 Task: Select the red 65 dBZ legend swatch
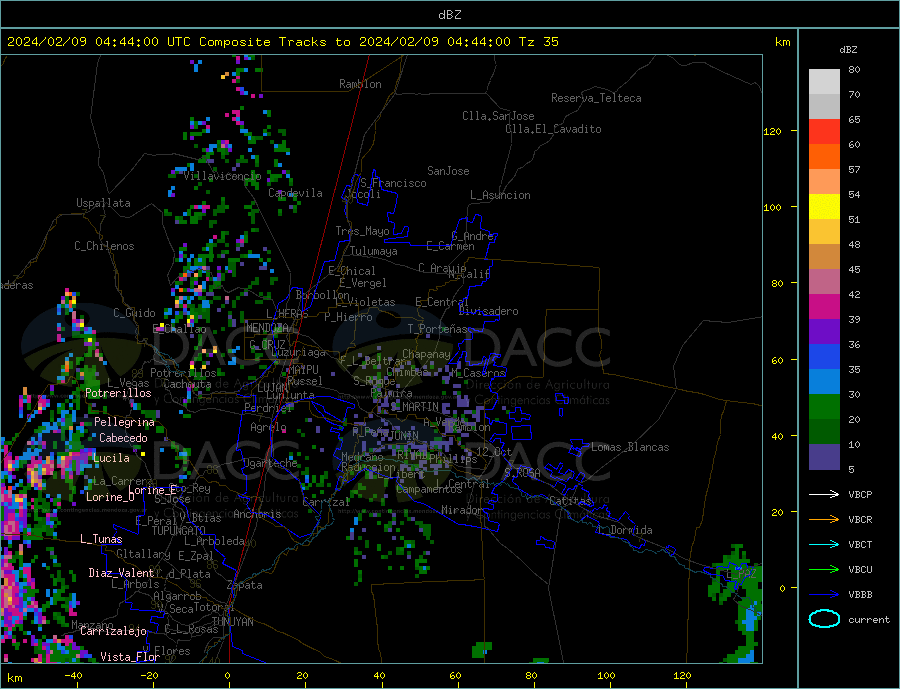click(824, 131)
